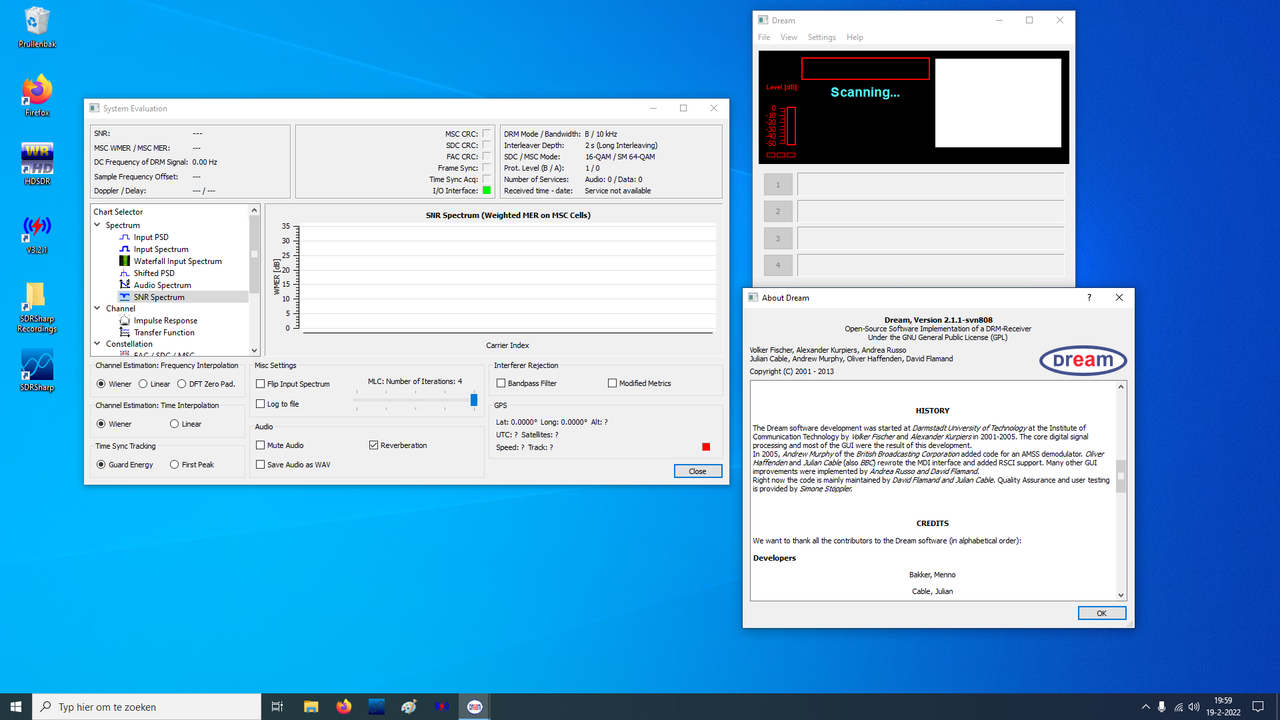Click OK in About Dream dialog
Screen dimensions: 1280x720
point(1102,613)
